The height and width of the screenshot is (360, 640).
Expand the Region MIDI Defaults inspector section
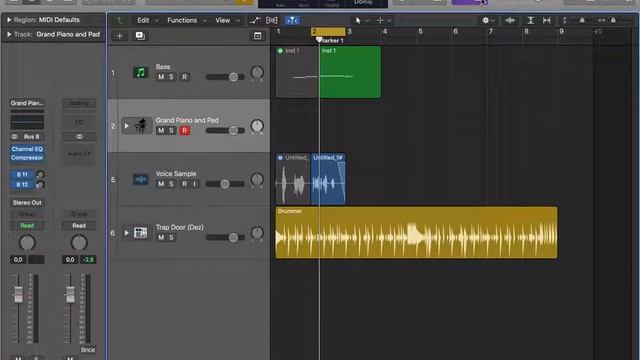9,20
